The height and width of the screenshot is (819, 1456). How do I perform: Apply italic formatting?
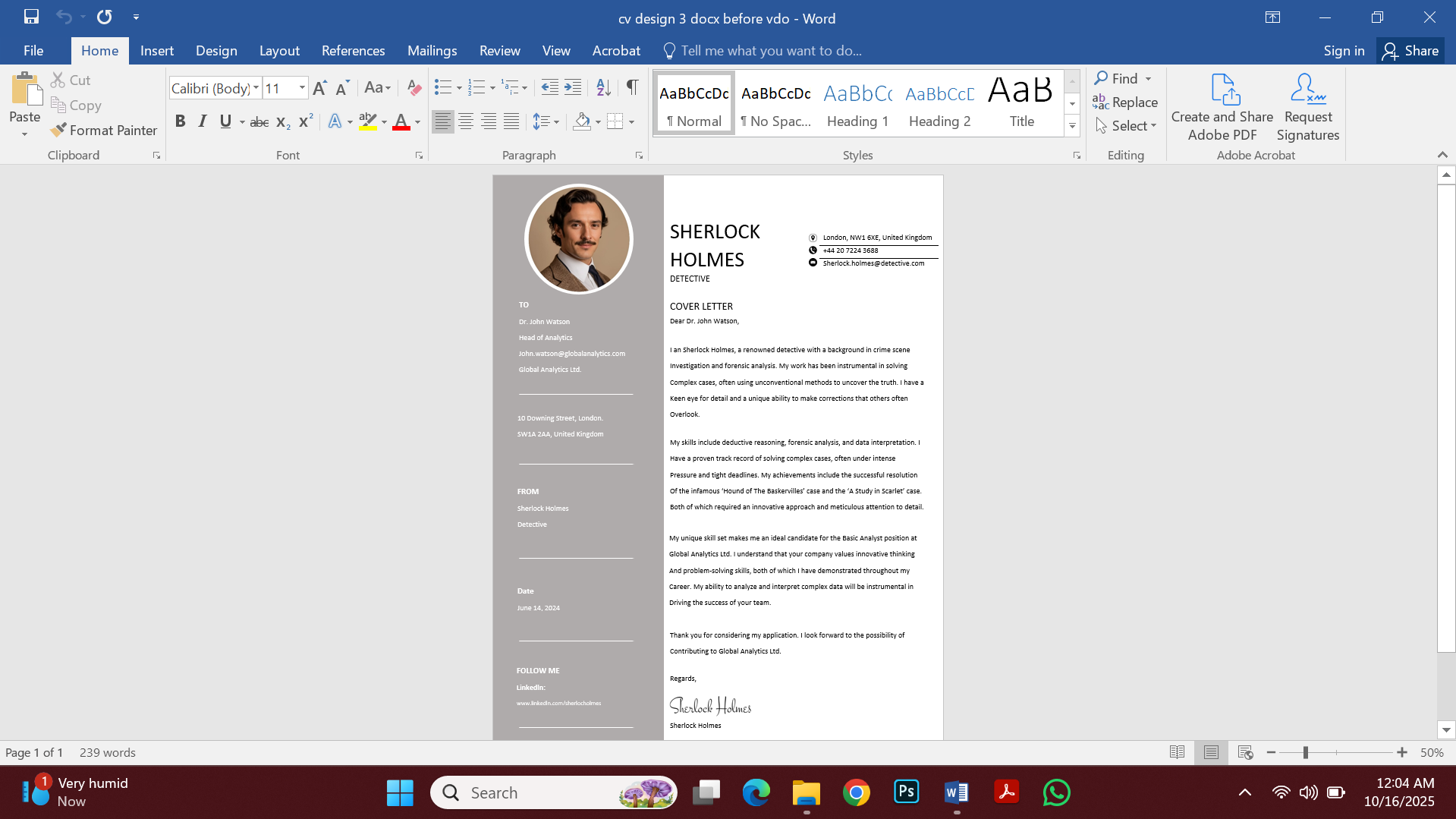pyautogui.click(x=202, y=121)
